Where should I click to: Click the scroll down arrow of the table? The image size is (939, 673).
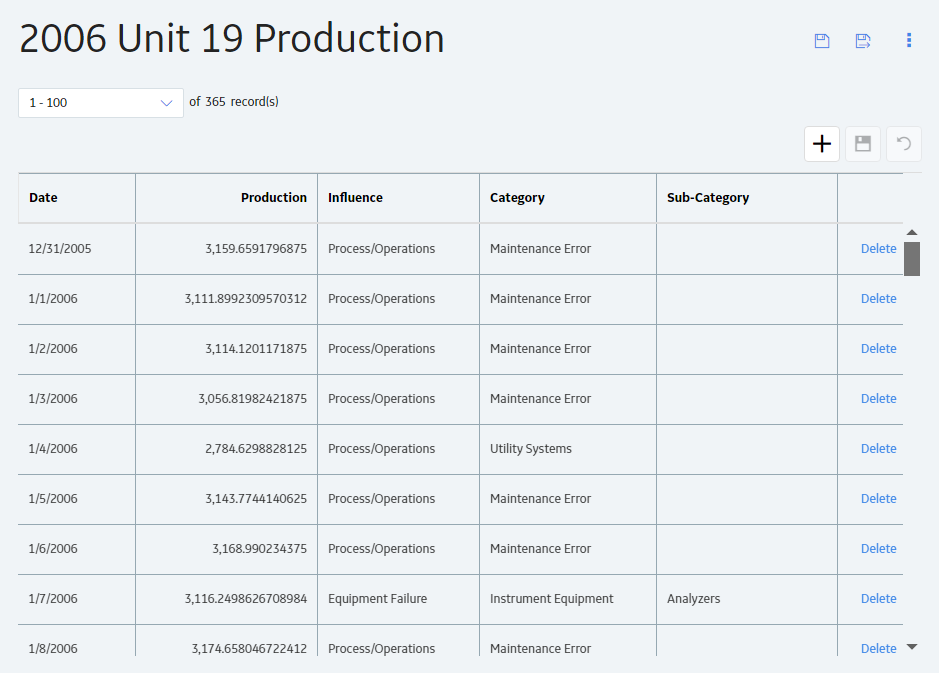click(x=912, y=647)
